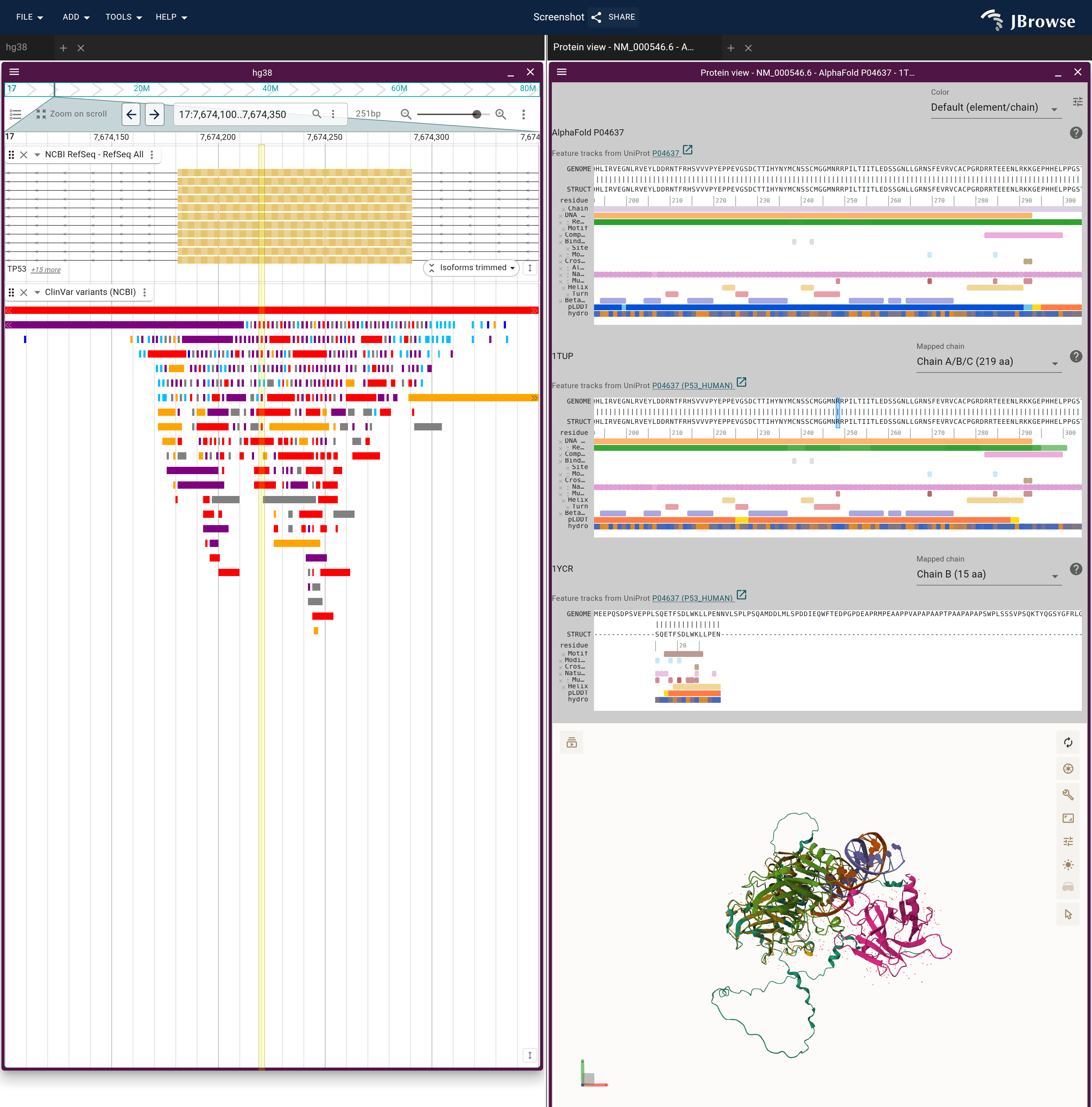The height and width of the screenshot is (1107, 1092).
Task: Click the chromosome 17 overview scale bar at 40M
Action: (x=270, y=89)
